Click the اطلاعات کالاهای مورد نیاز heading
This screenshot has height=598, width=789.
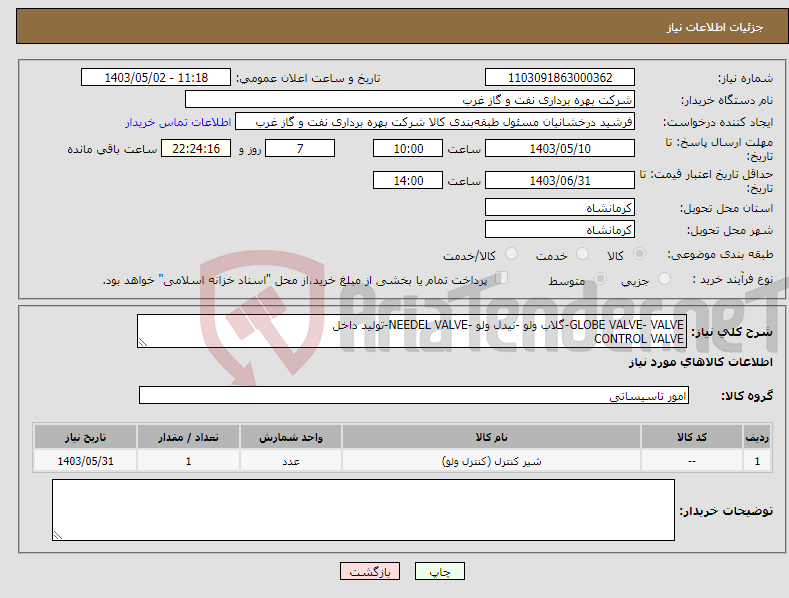[x=700, y=362]
